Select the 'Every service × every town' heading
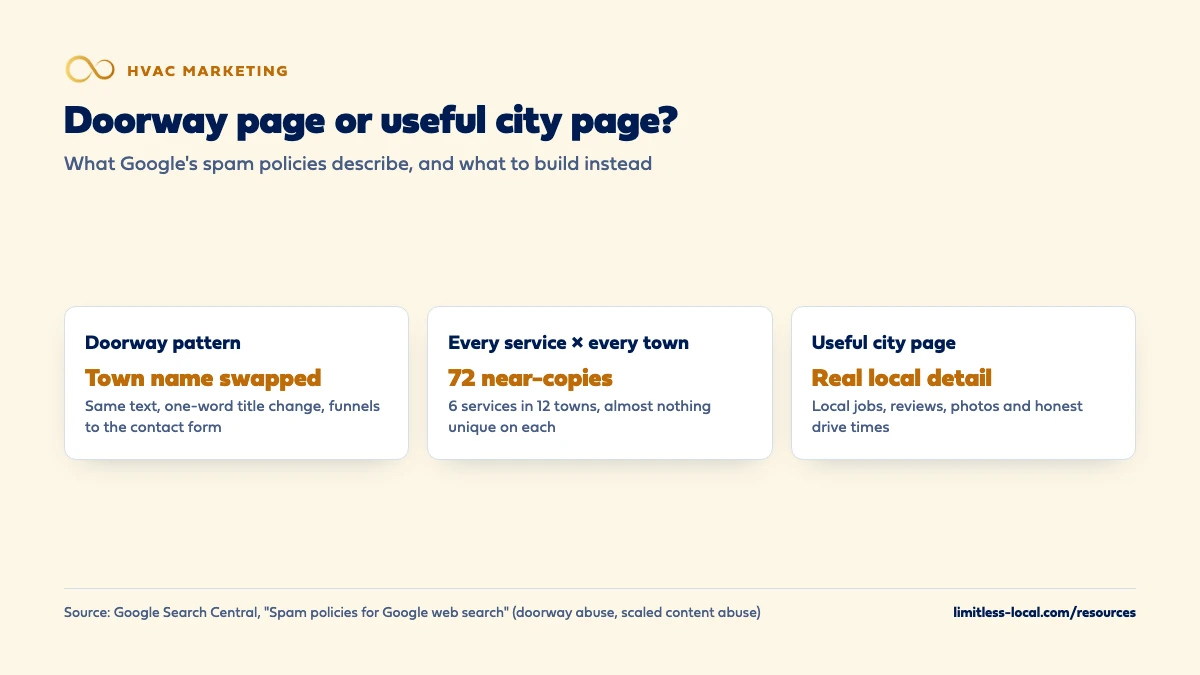The image size is (1200, 675). (x=568, y=343)
